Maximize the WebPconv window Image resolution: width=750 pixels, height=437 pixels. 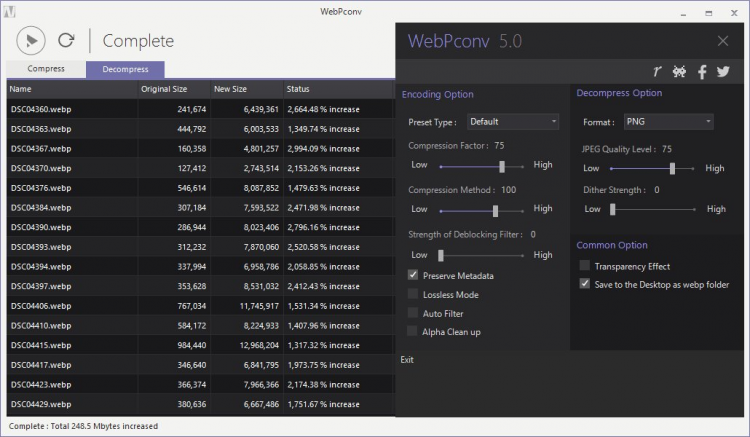708,13
